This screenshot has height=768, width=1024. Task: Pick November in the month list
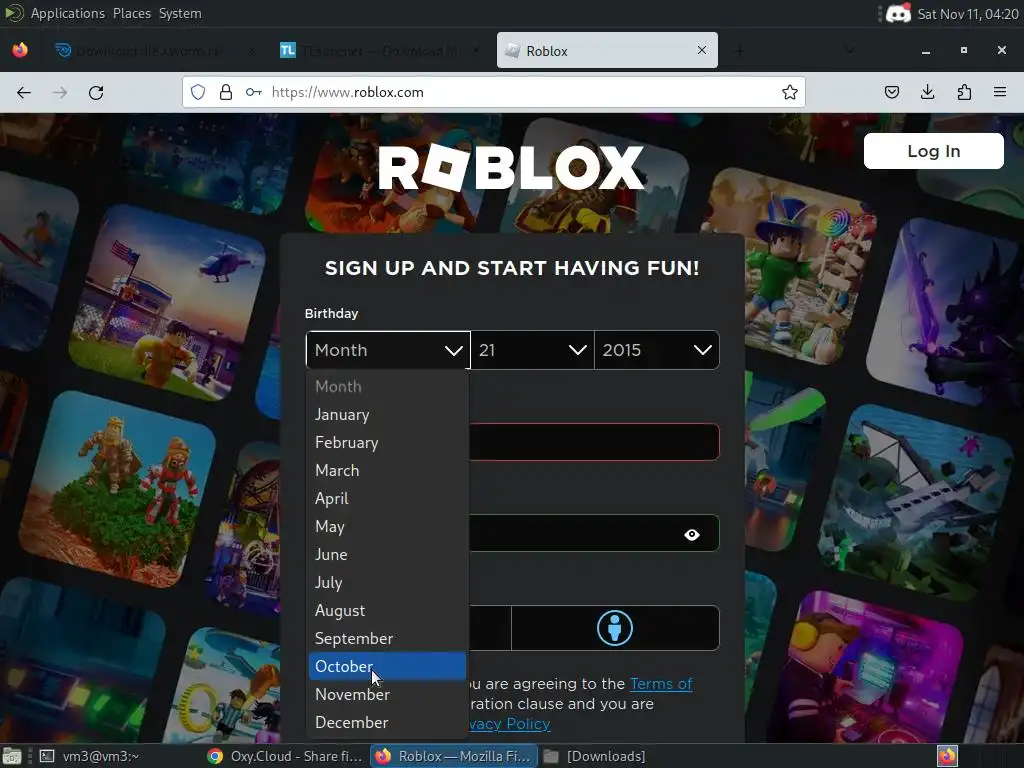coord(387,694)
